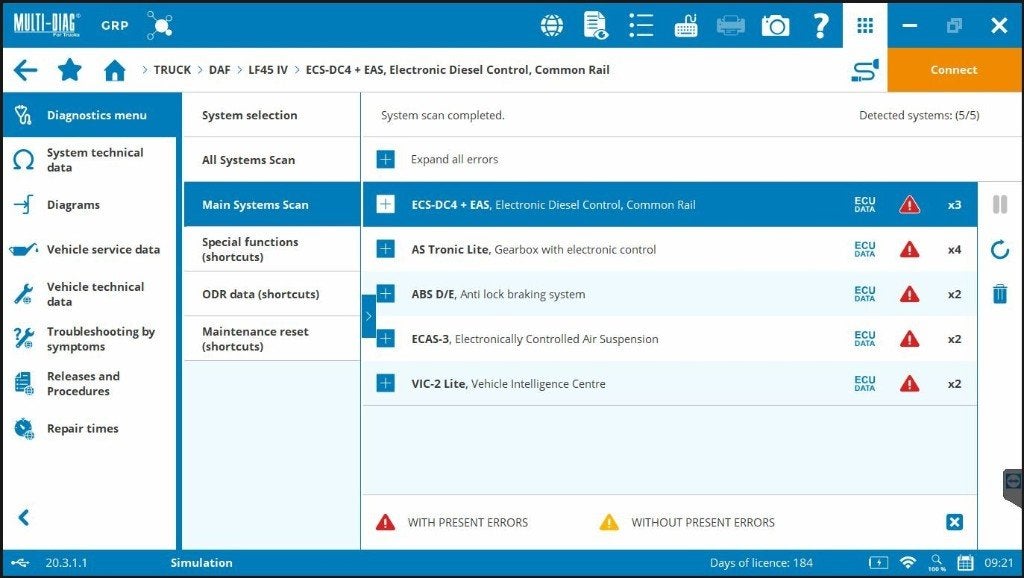Close the error legend bar

click(x=954, y=522)
